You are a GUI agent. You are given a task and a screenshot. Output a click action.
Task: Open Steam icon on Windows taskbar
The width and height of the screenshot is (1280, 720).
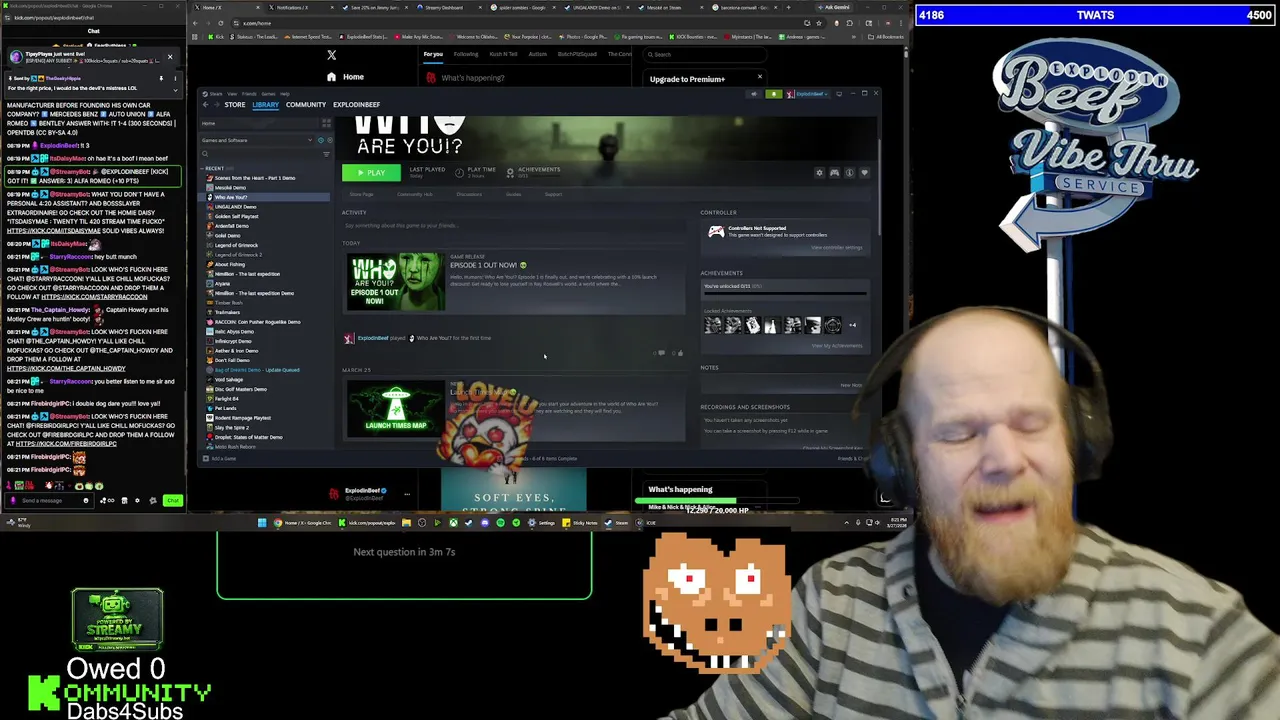(x=616, y=522)
